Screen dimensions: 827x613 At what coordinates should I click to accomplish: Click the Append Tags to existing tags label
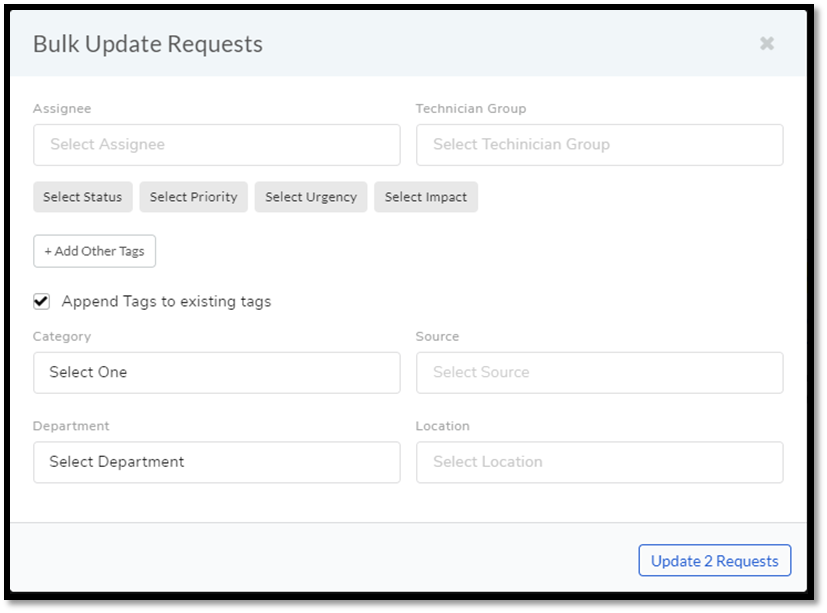tap(166, 301)
